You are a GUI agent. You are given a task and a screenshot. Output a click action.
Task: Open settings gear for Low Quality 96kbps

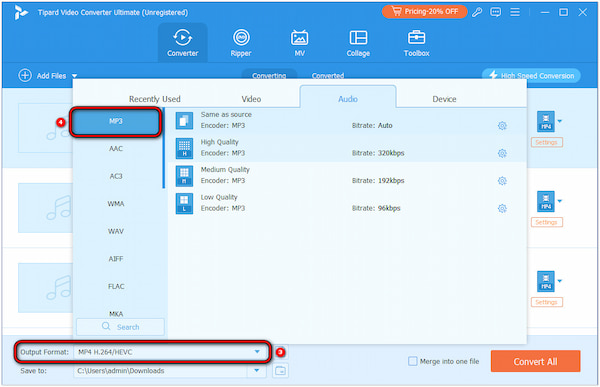click(x=502, y=208)
